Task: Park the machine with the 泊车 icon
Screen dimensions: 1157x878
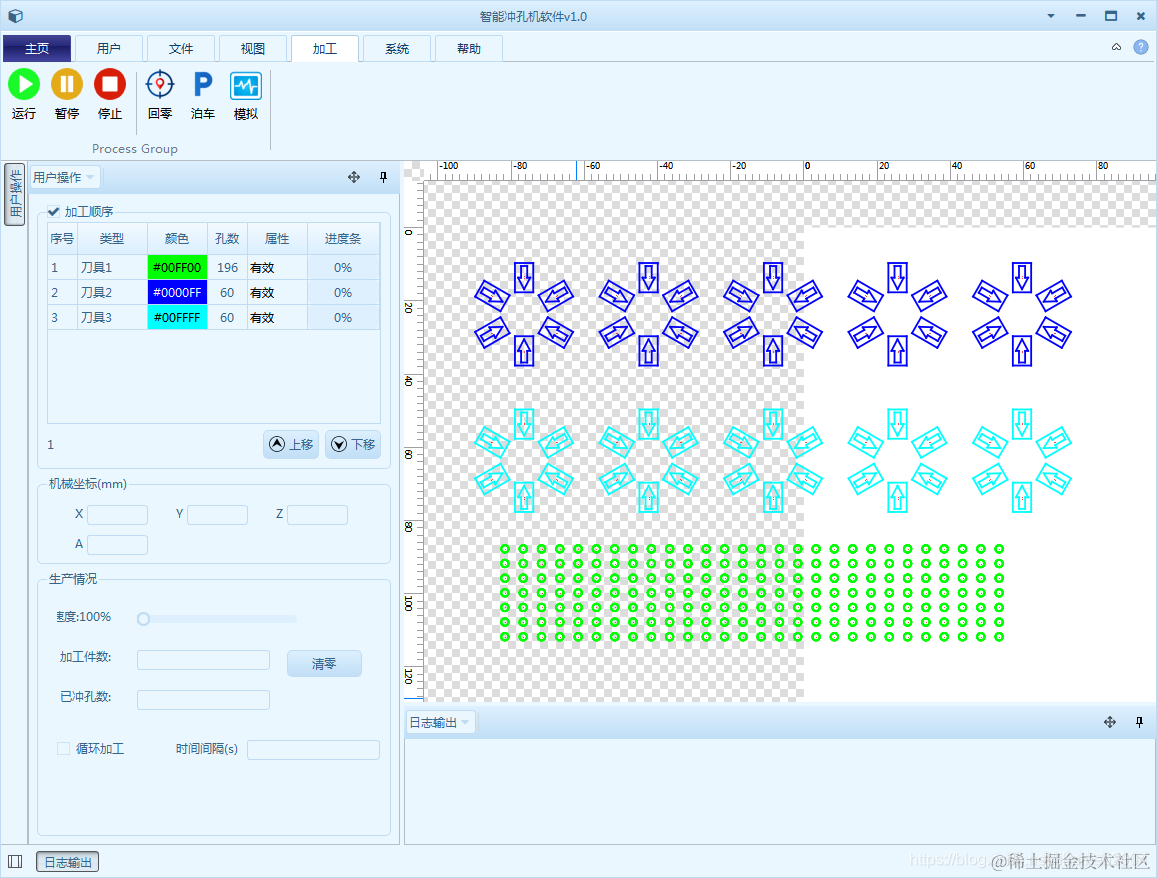Action: (x=202, y=85)
